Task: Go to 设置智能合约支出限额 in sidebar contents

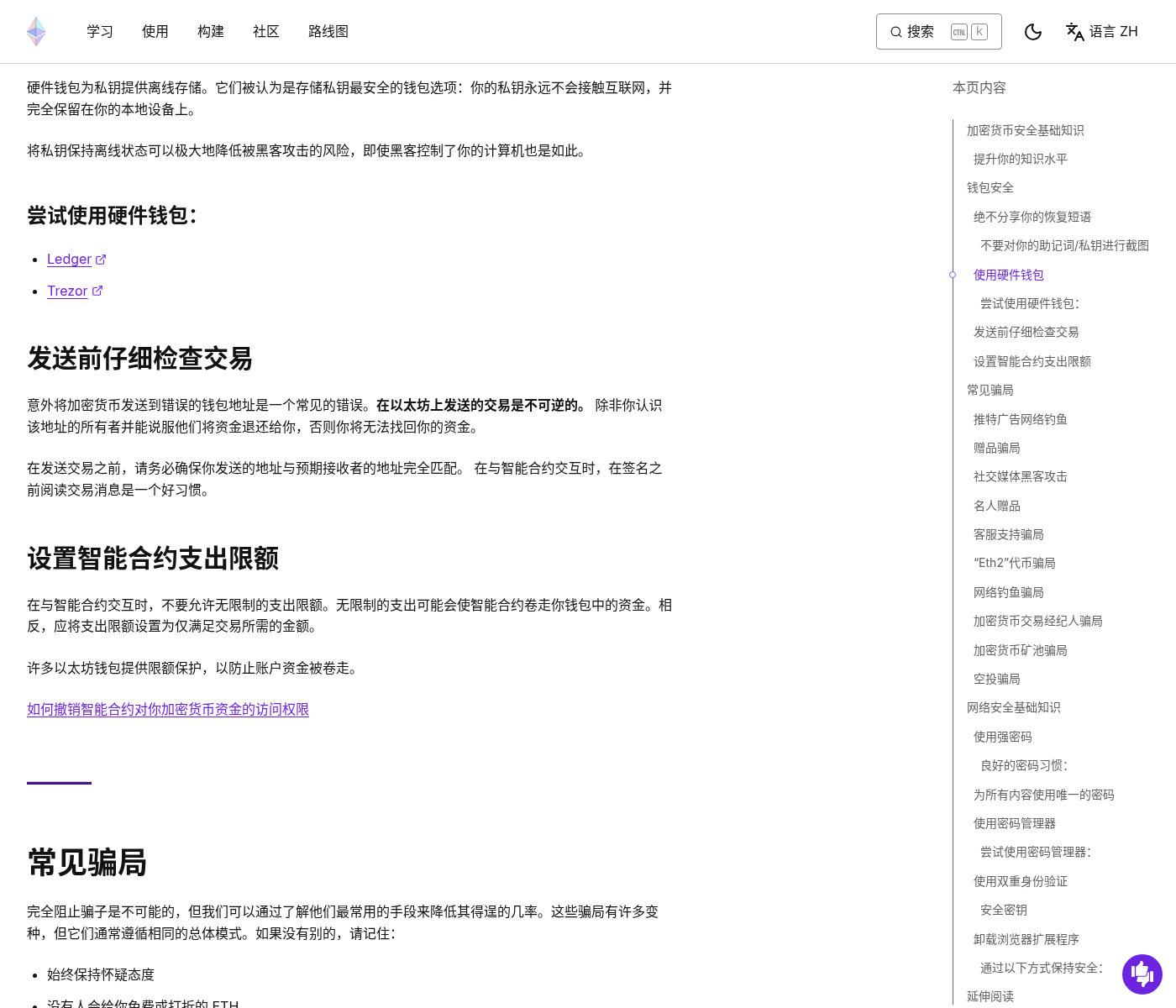Action: 1032,361
